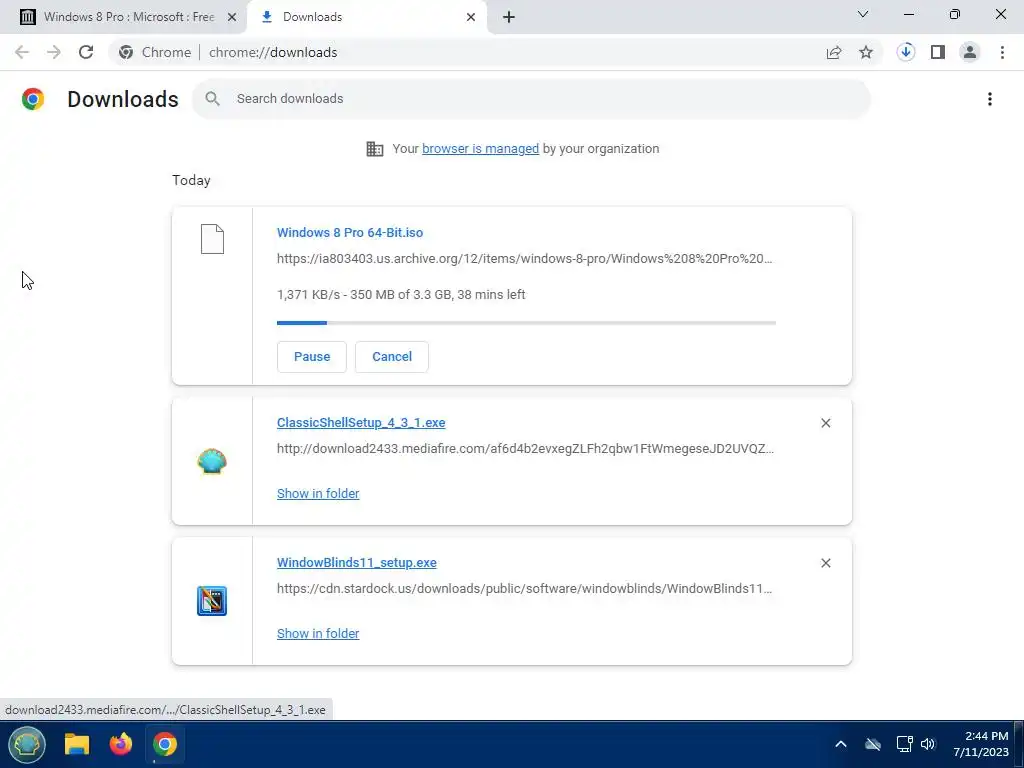Image resolution: width=1024 pixels, height=768 pixels.
Task: Click the archive.org source URL text
Action: click(524, 259)
